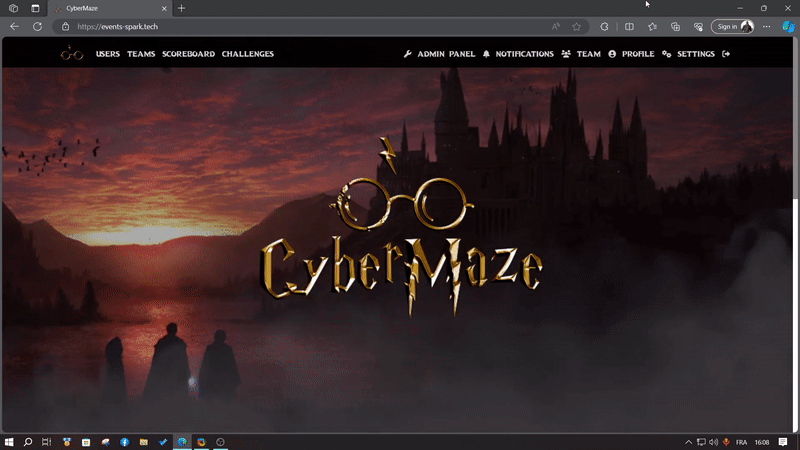Open the Profile page

point(631,54)
